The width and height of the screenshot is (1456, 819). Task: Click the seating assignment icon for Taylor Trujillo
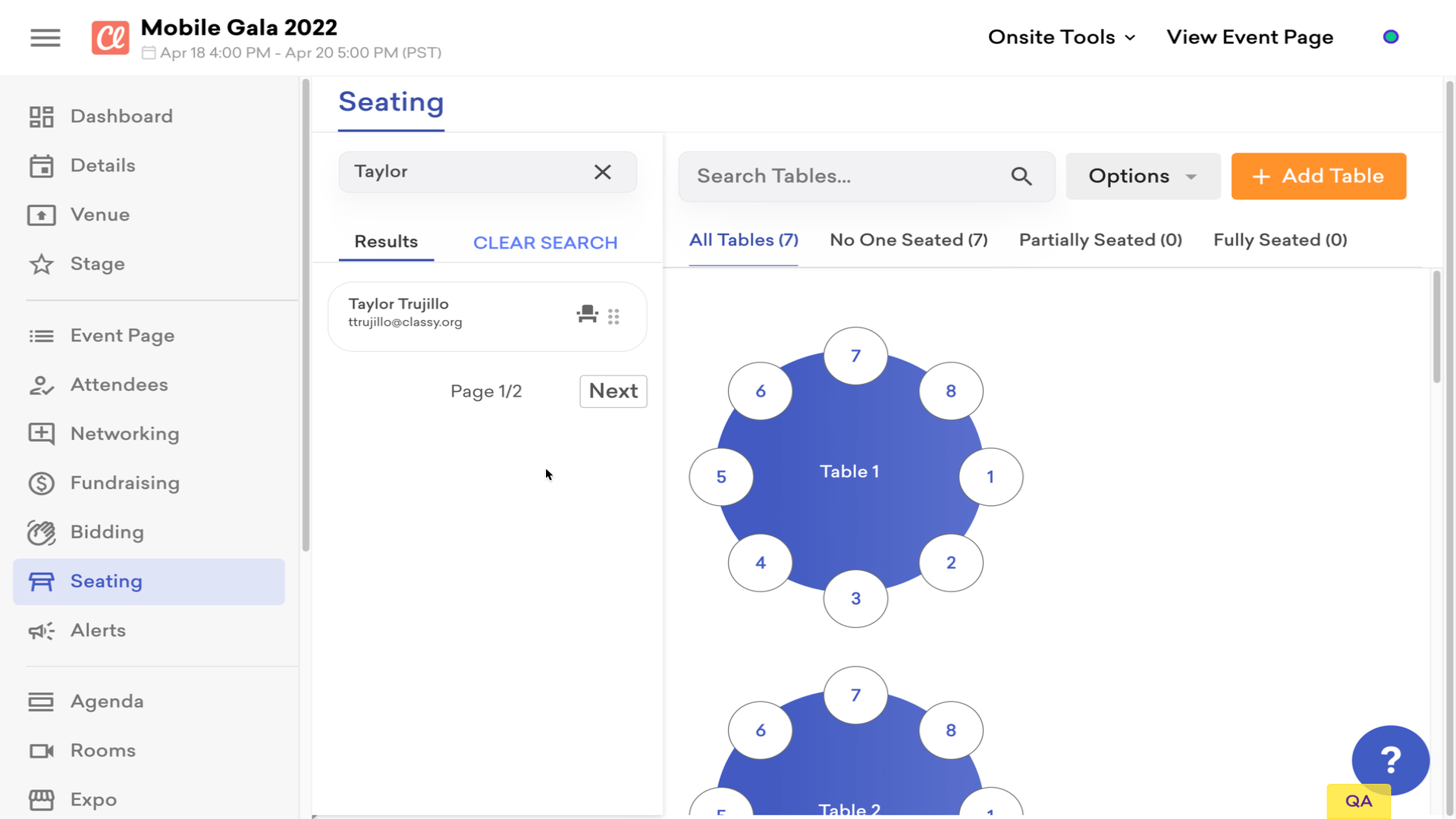click(x=586, y=314)
